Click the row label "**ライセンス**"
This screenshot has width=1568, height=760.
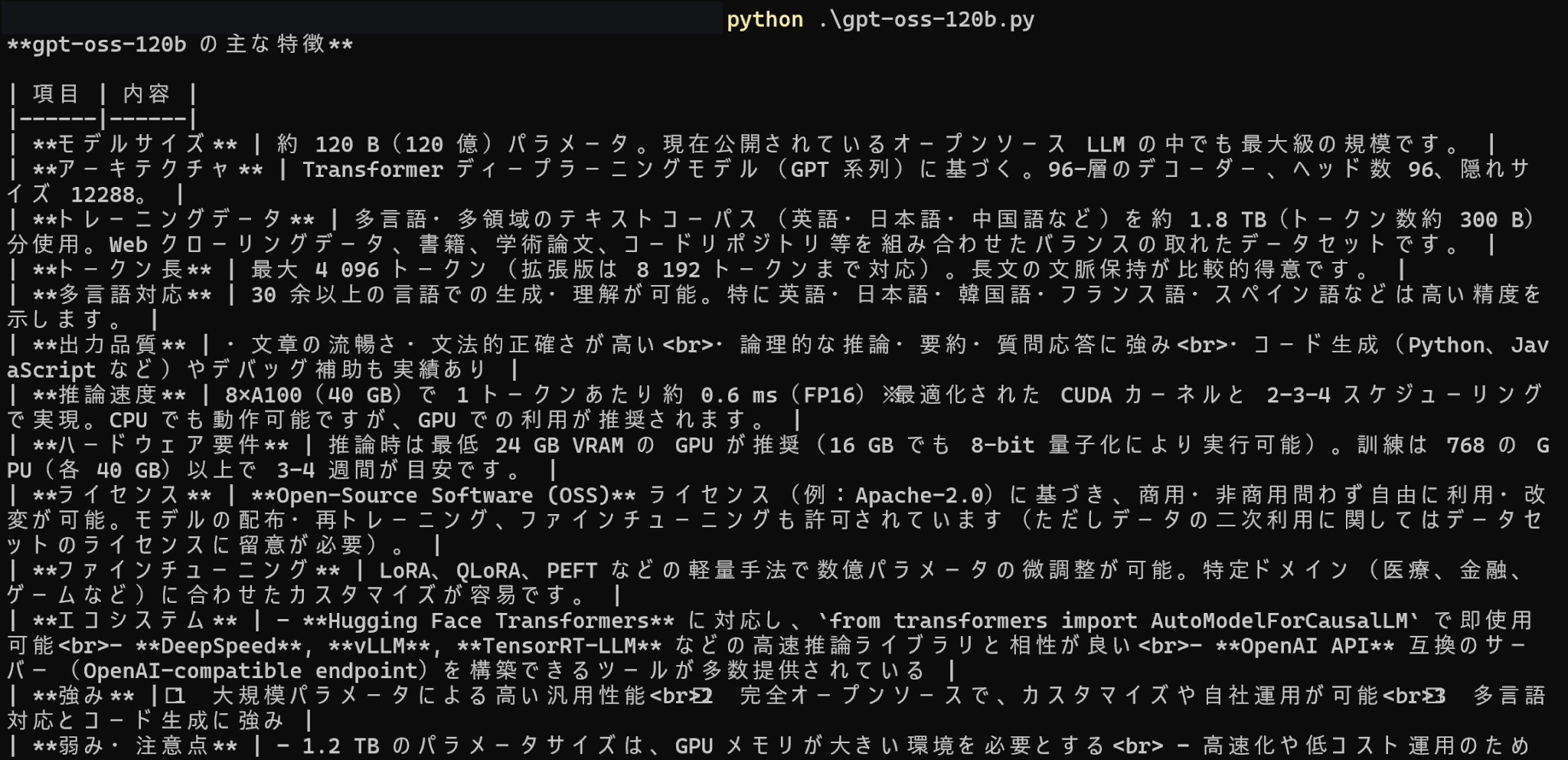click(x=122, y=496)
